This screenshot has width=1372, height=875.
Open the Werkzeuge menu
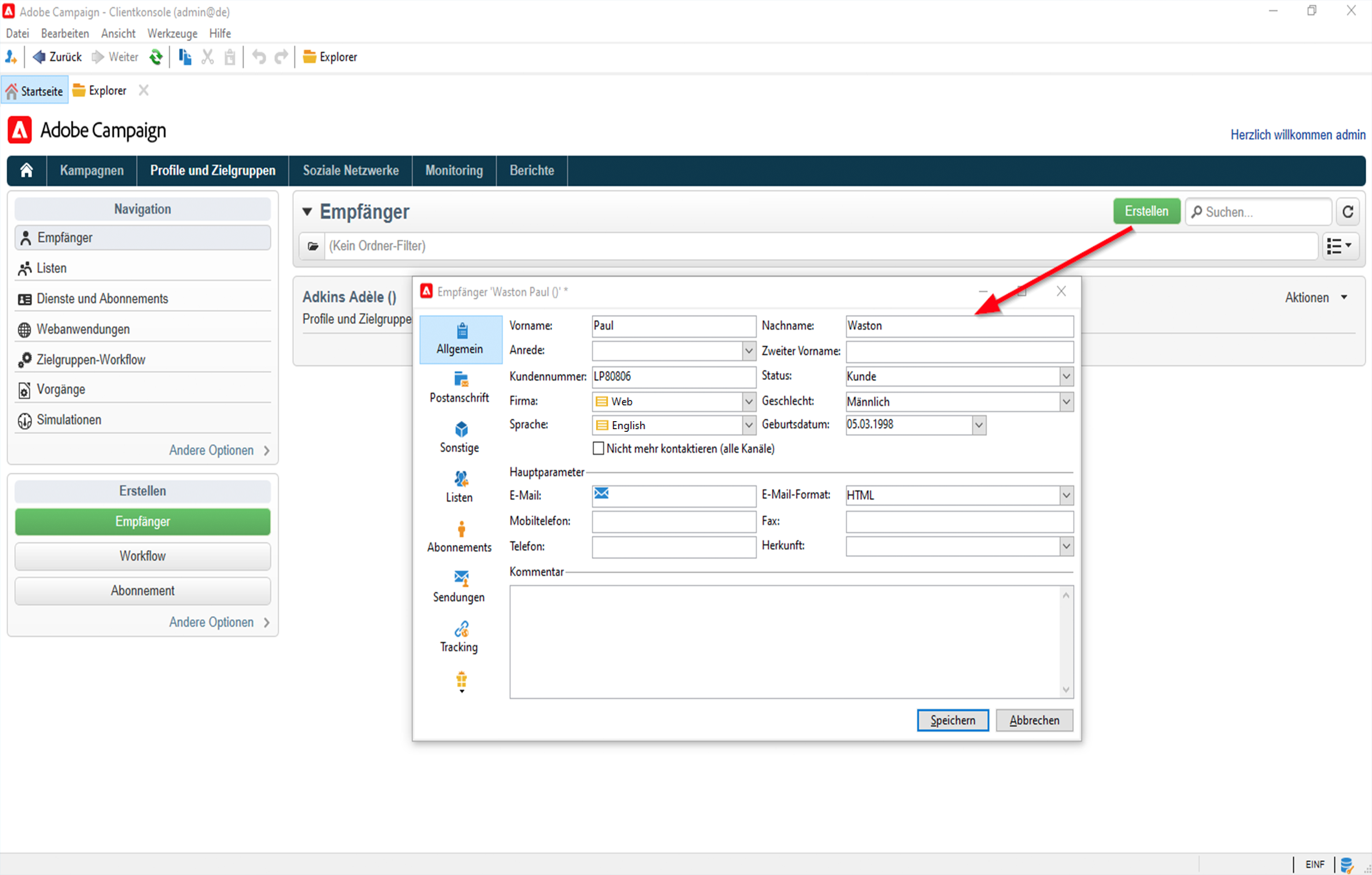(172, 33)
